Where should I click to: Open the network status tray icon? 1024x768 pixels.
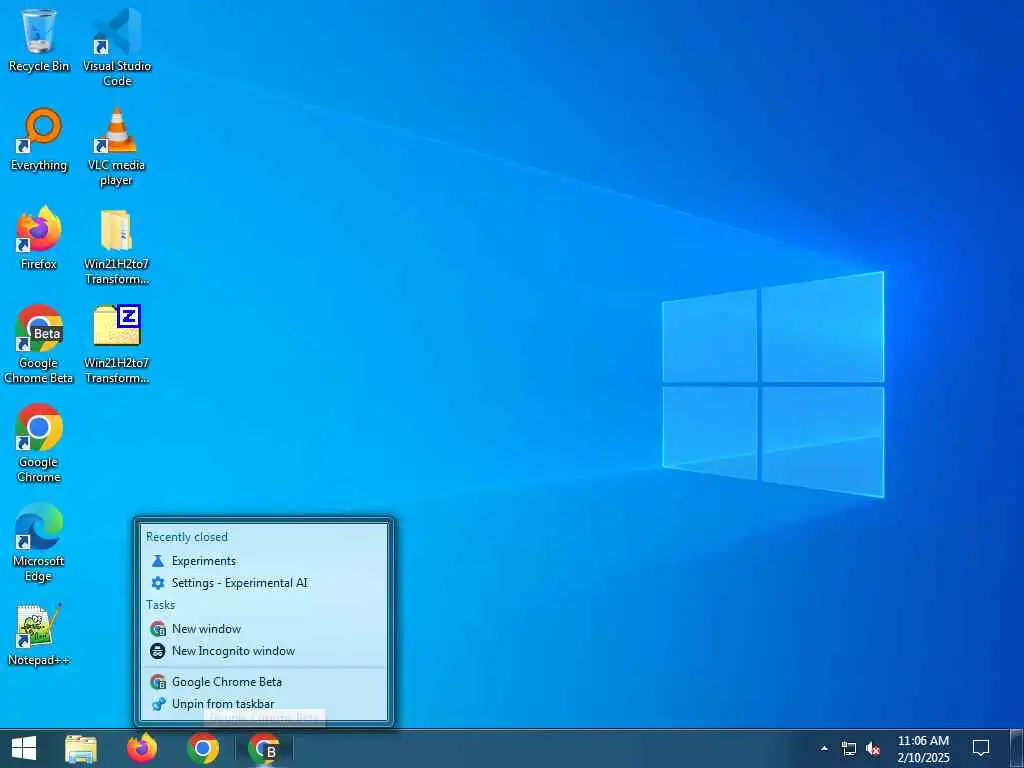[x=848, y=748]
